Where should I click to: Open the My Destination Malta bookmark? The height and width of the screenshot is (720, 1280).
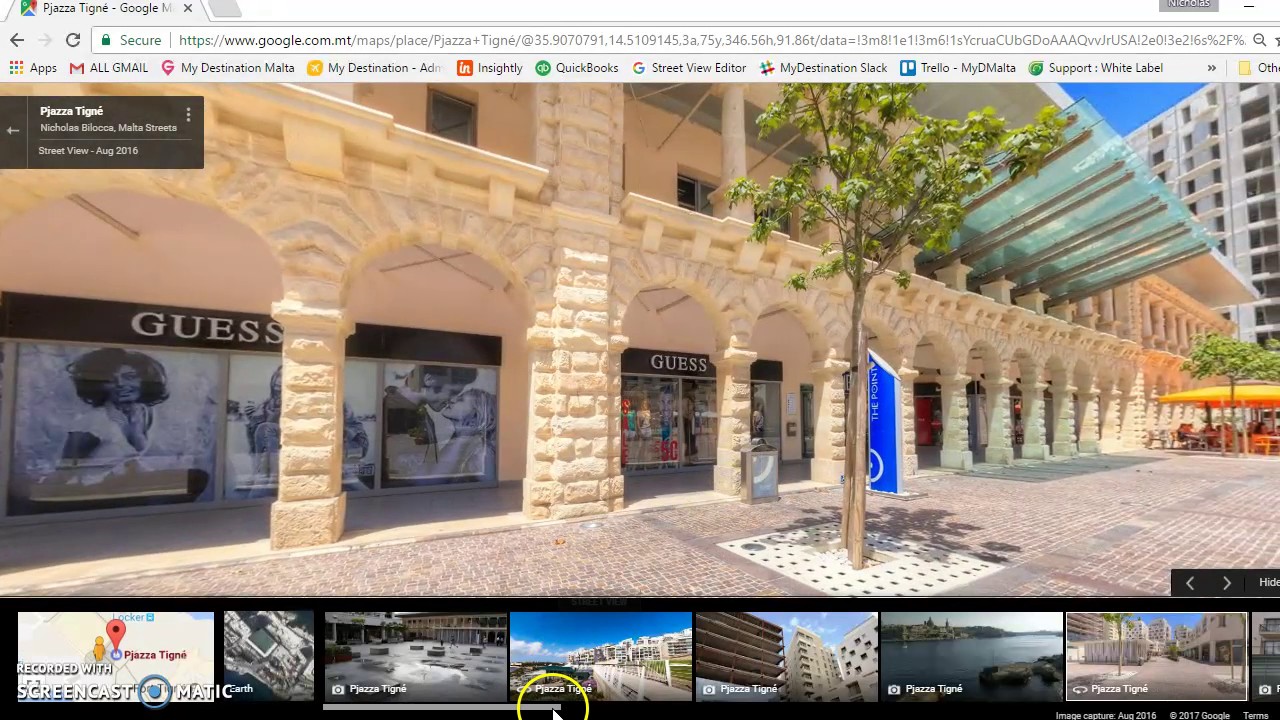pyautogui.click(x=227, y=68)
